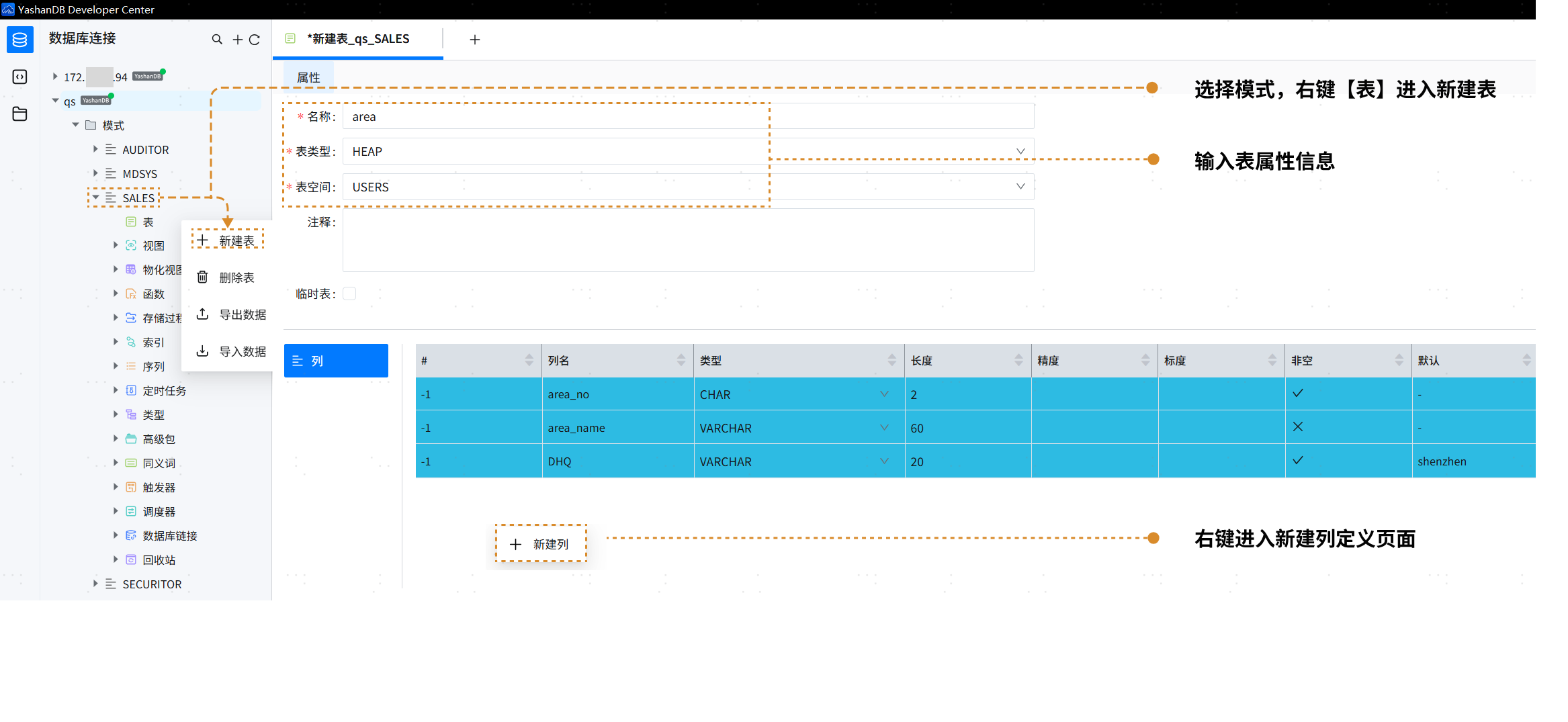This screenshot has height=722, width=1568.
Task: Toggle non-null check for area_no row
Action: [x=1297, y=394]
